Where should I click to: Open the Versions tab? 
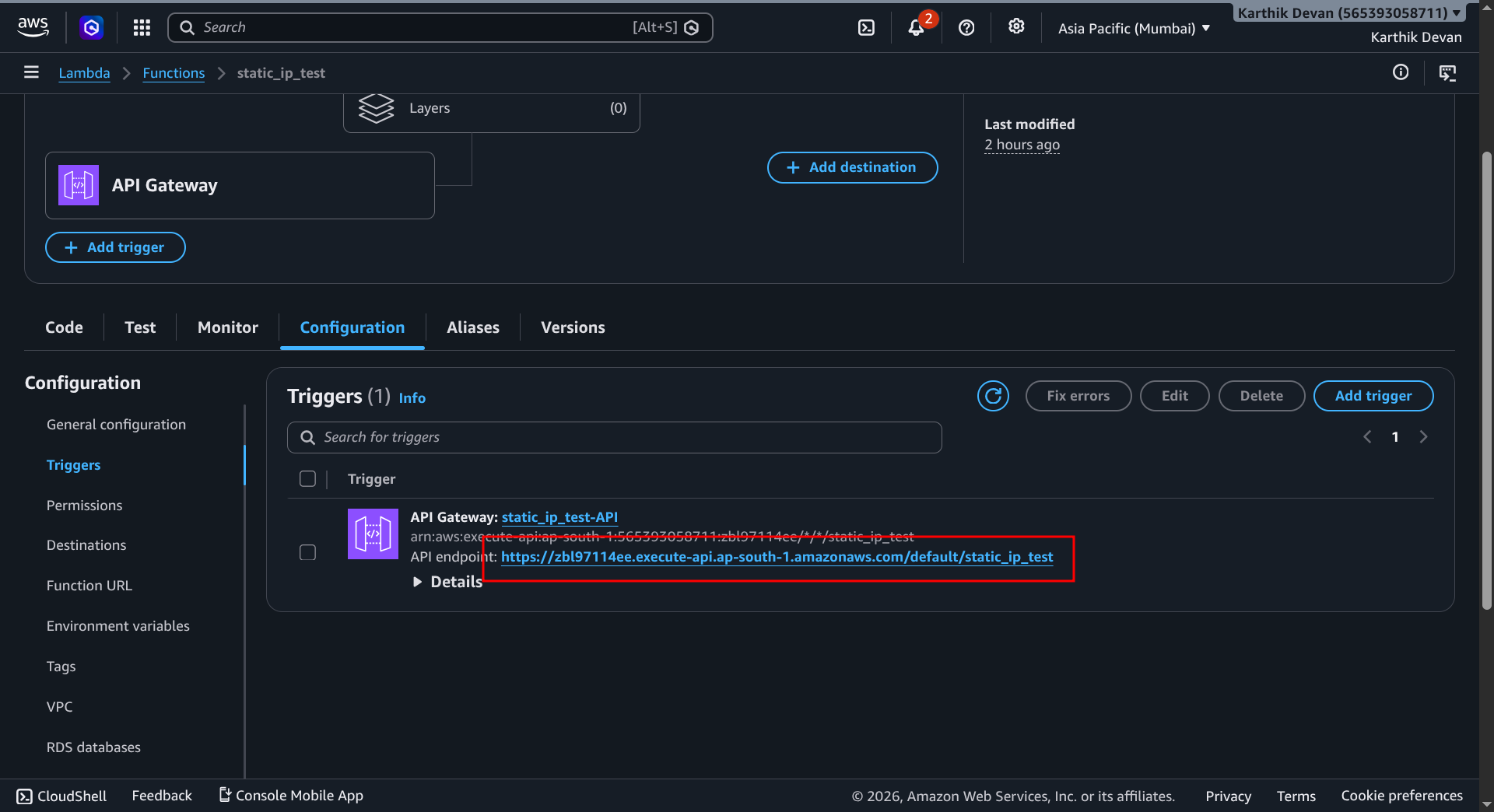[573, 327]
